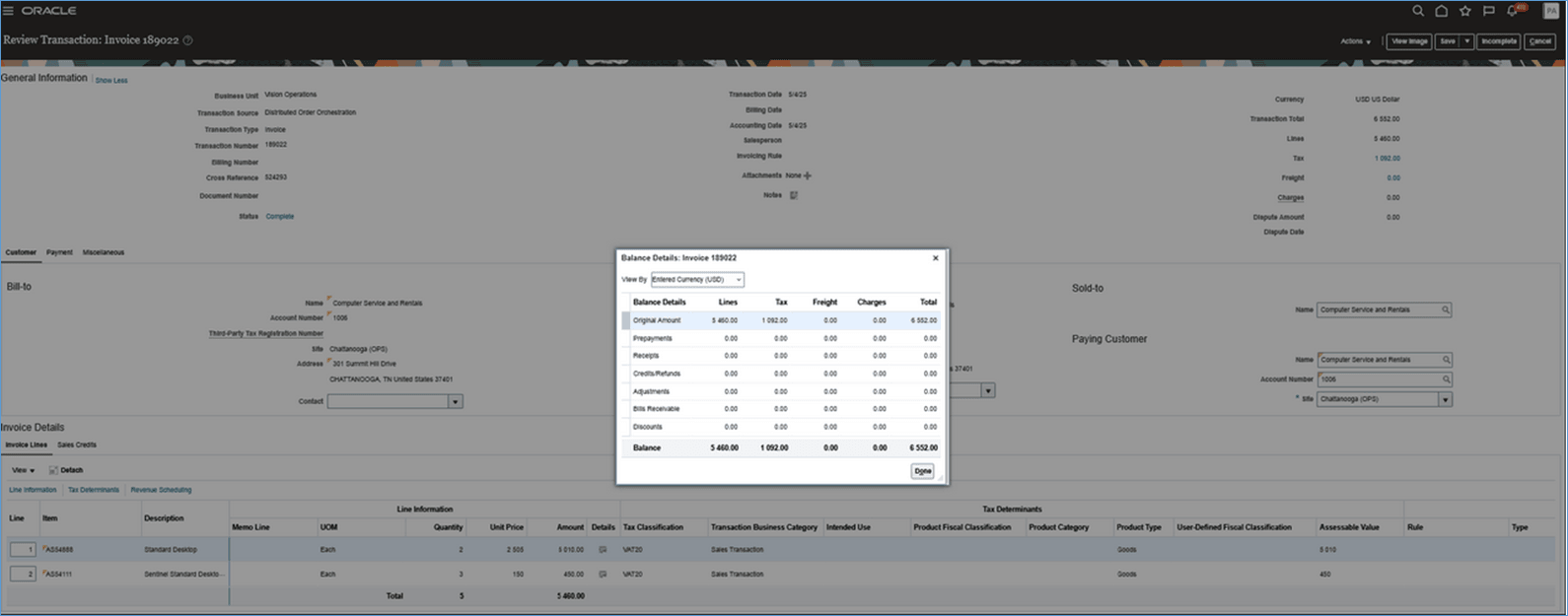This screenshot has height=616, width=1568.
Task: Open the Details icon for line 2
Action: (603, 574)
